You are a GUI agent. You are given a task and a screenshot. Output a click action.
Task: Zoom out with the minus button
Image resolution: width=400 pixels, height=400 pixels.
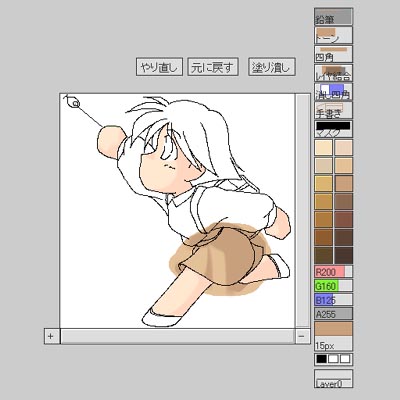click(302, 336)
